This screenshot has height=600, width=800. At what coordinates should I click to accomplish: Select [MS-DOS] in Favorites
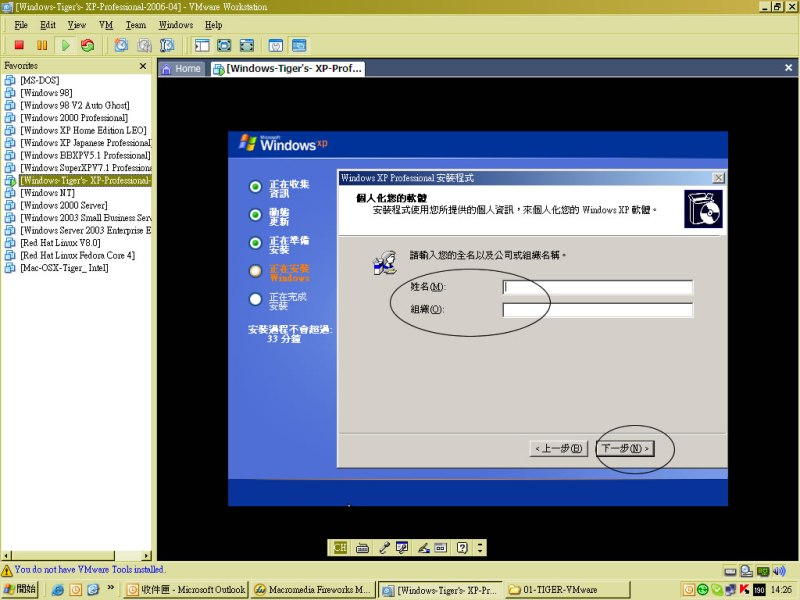point(40,80)
